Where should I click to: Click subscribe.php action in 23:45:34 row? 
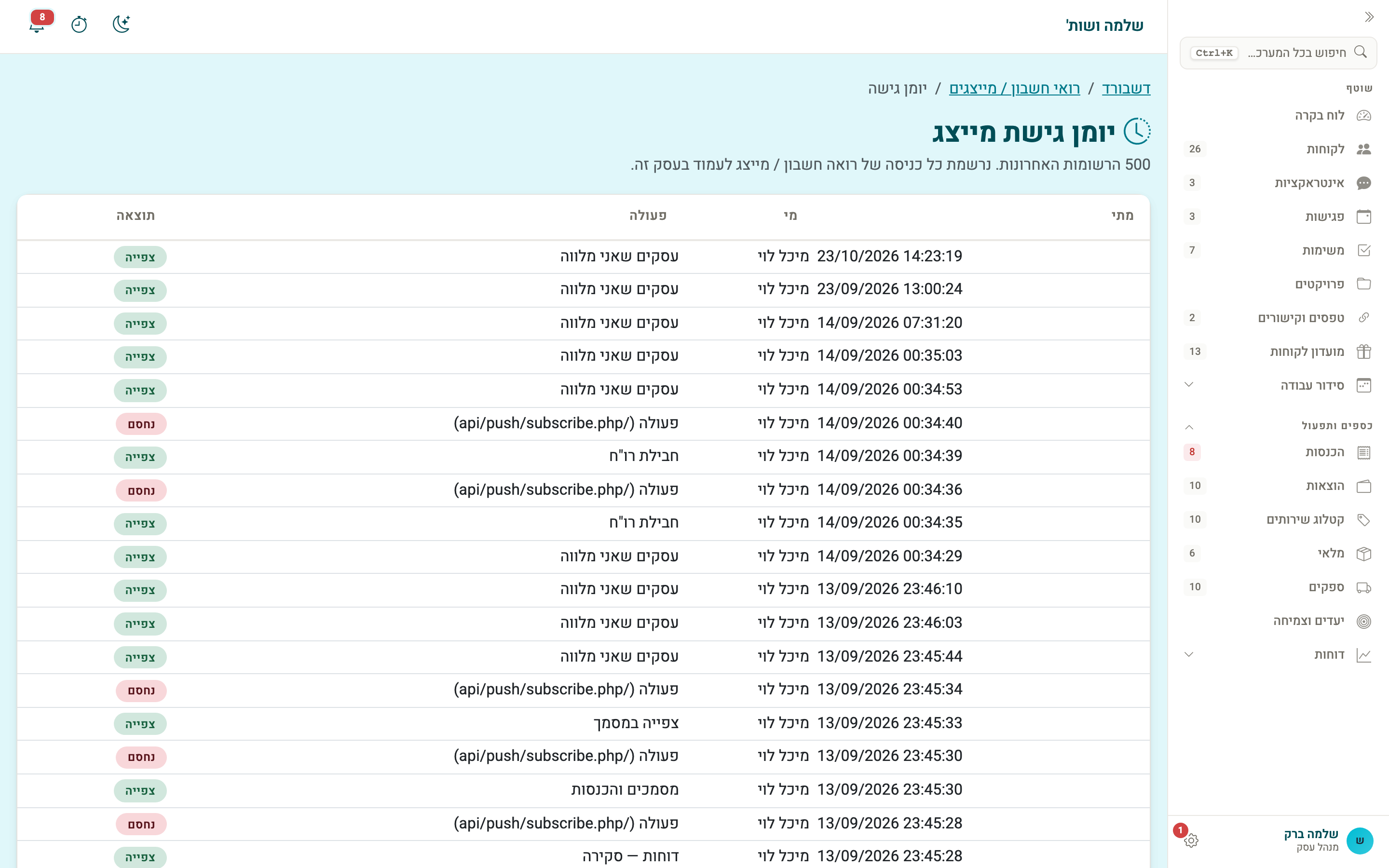coord(566,690)
